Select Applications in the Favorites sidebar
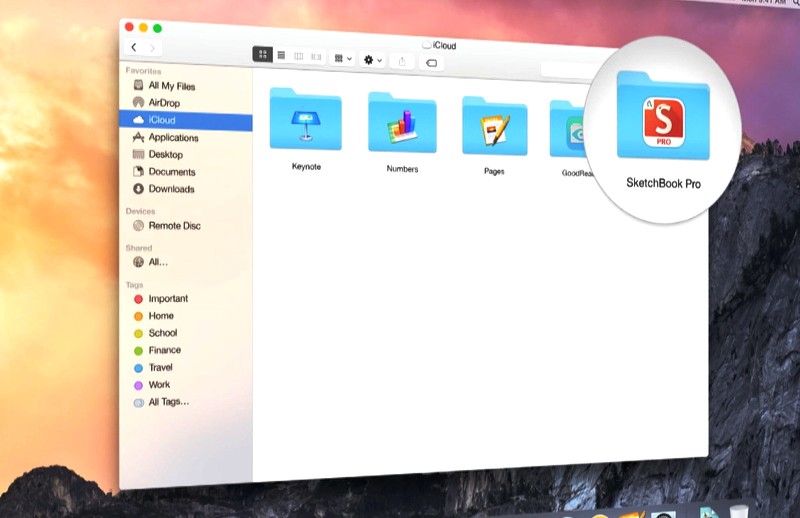Viewport: 800px width, 518px height. [x=172, y=138]
